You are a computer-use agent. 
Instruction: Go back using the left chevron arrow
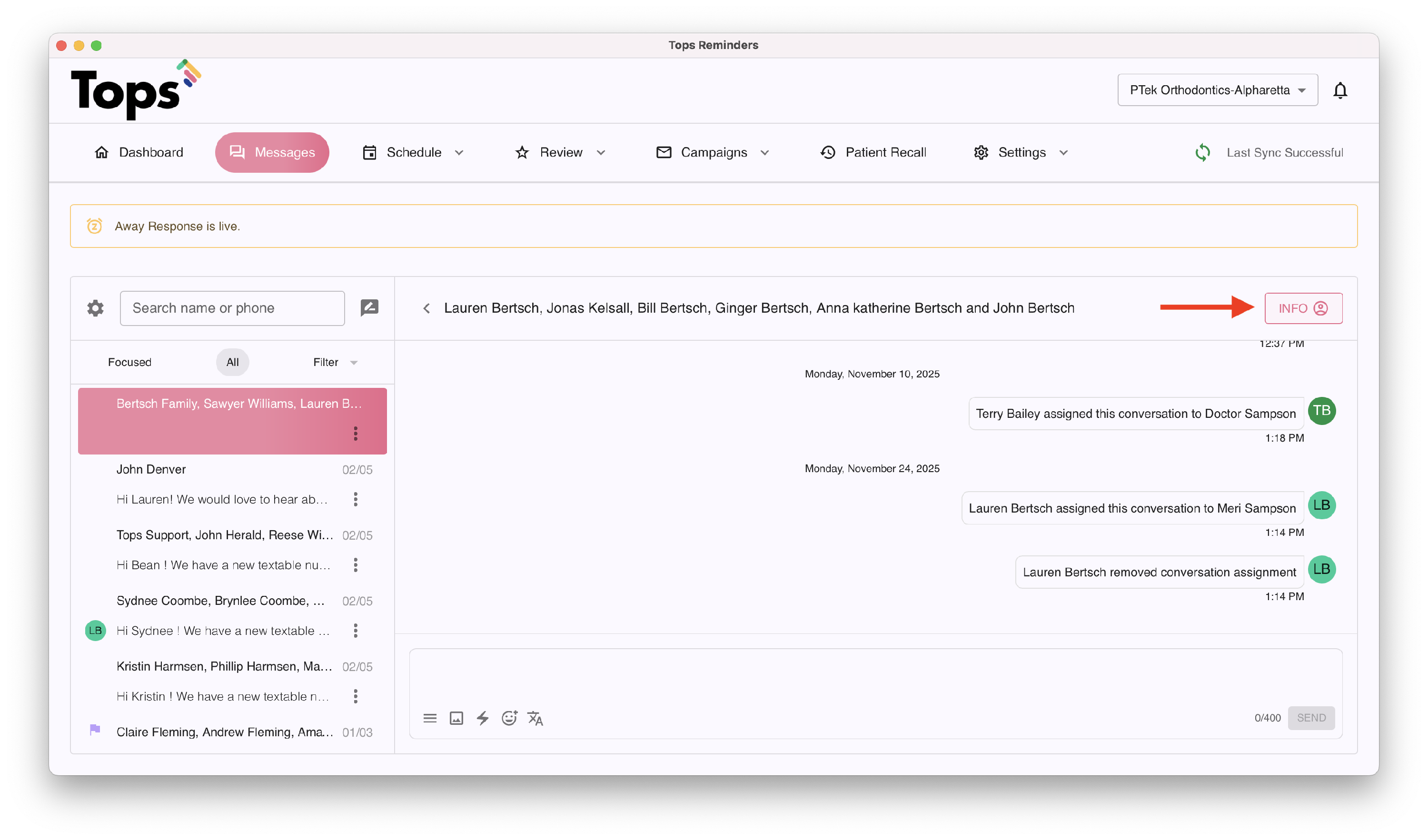coord(426,308)
